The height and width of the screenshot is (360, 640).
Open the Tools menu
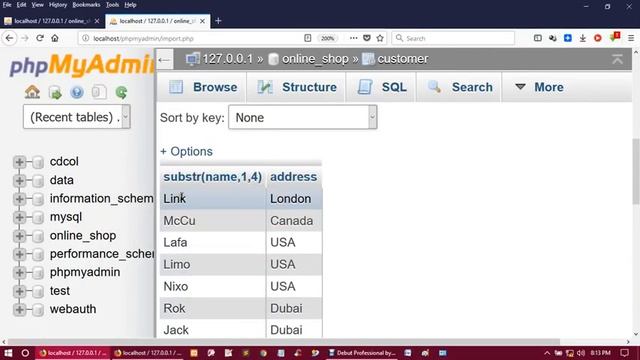(112, 5)
